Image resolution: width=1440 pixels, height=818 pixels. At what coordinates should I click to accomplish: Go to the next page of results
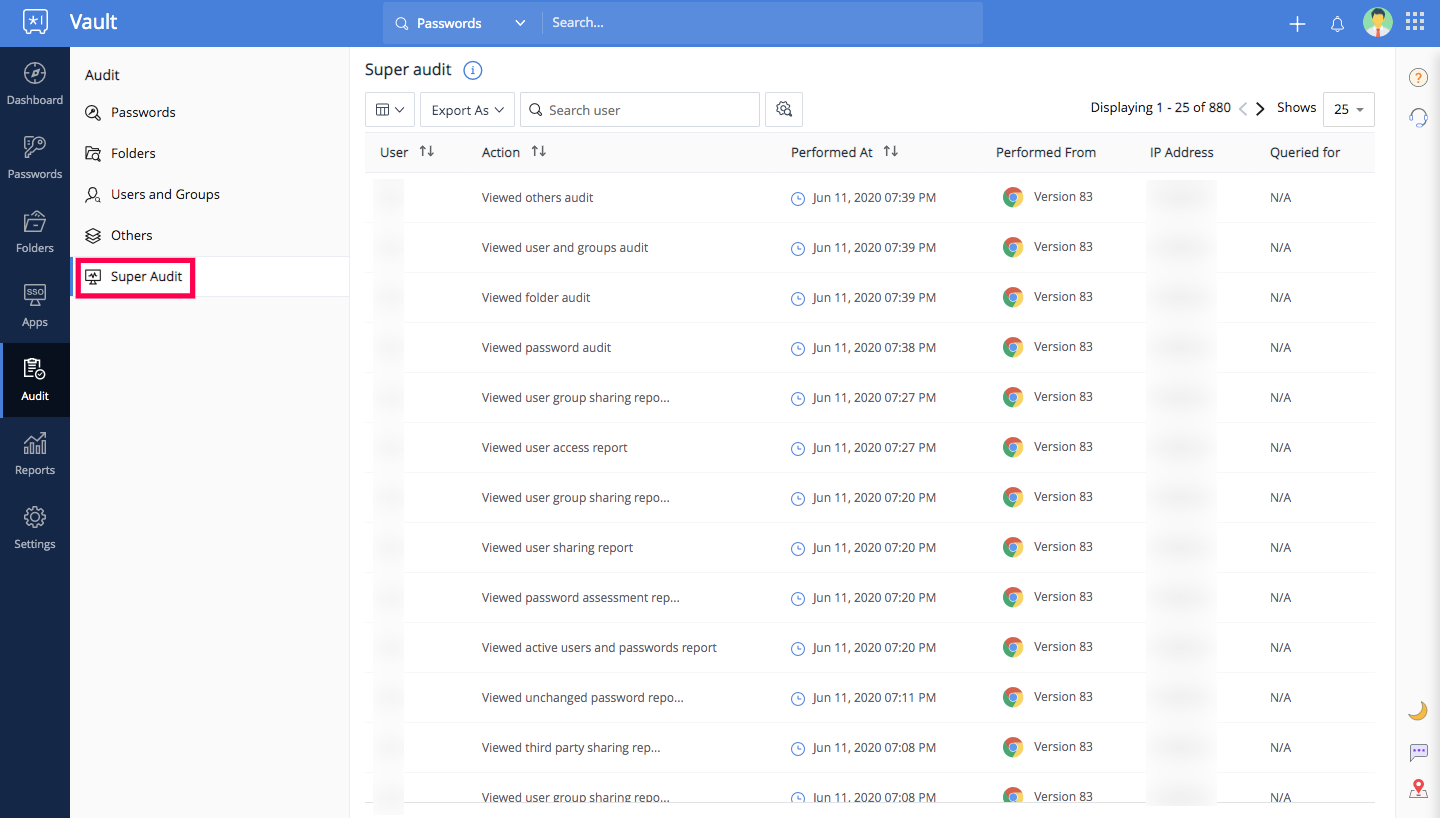1260,109
